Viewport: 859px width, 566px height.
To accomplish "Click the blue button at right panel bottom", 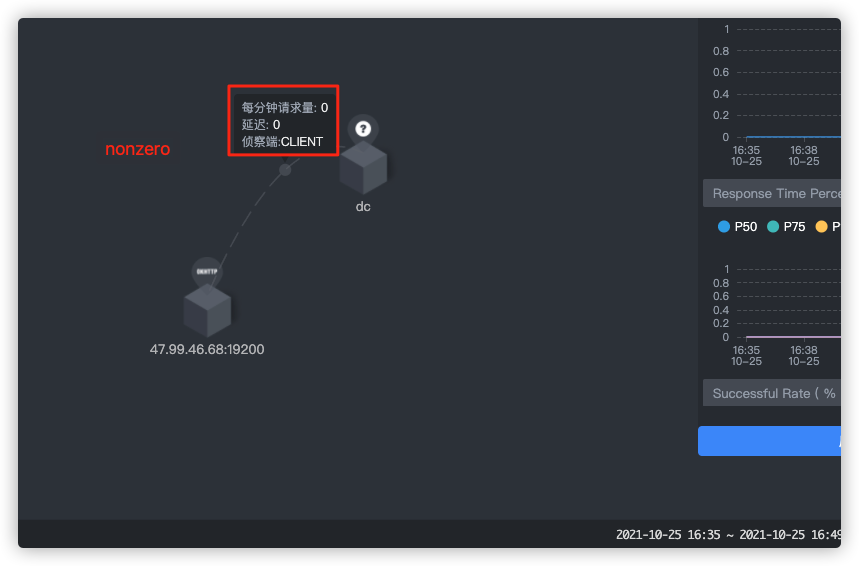I will tap(769, 441).
